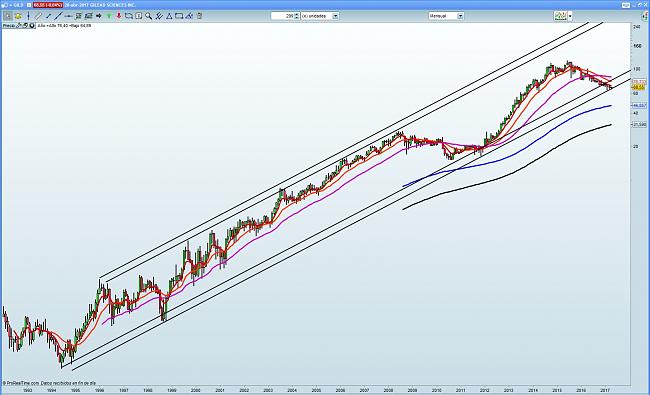The image size is (650, 395).
Task: Click the blue-boxed 46,037 price tag on axis
Action: click(639, 106)
